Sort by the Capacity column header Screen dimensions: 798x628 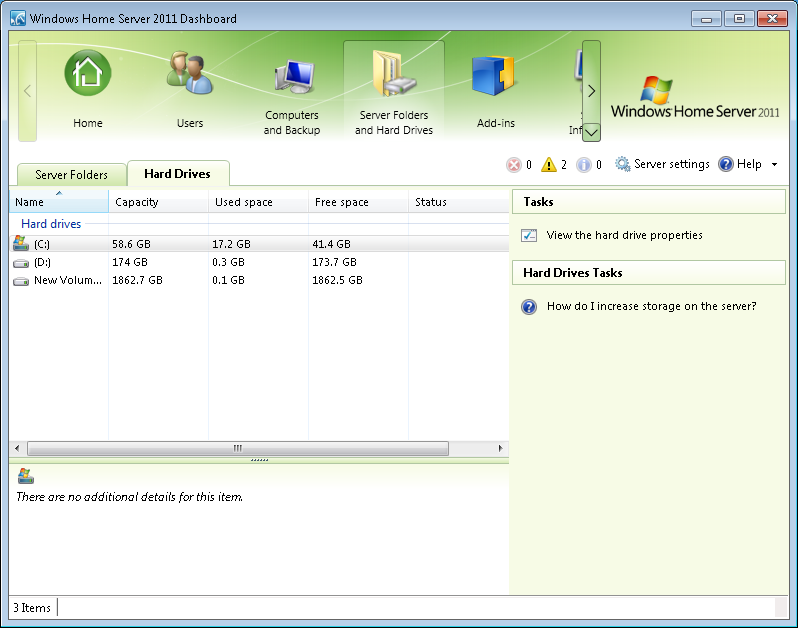coord(158,202)
